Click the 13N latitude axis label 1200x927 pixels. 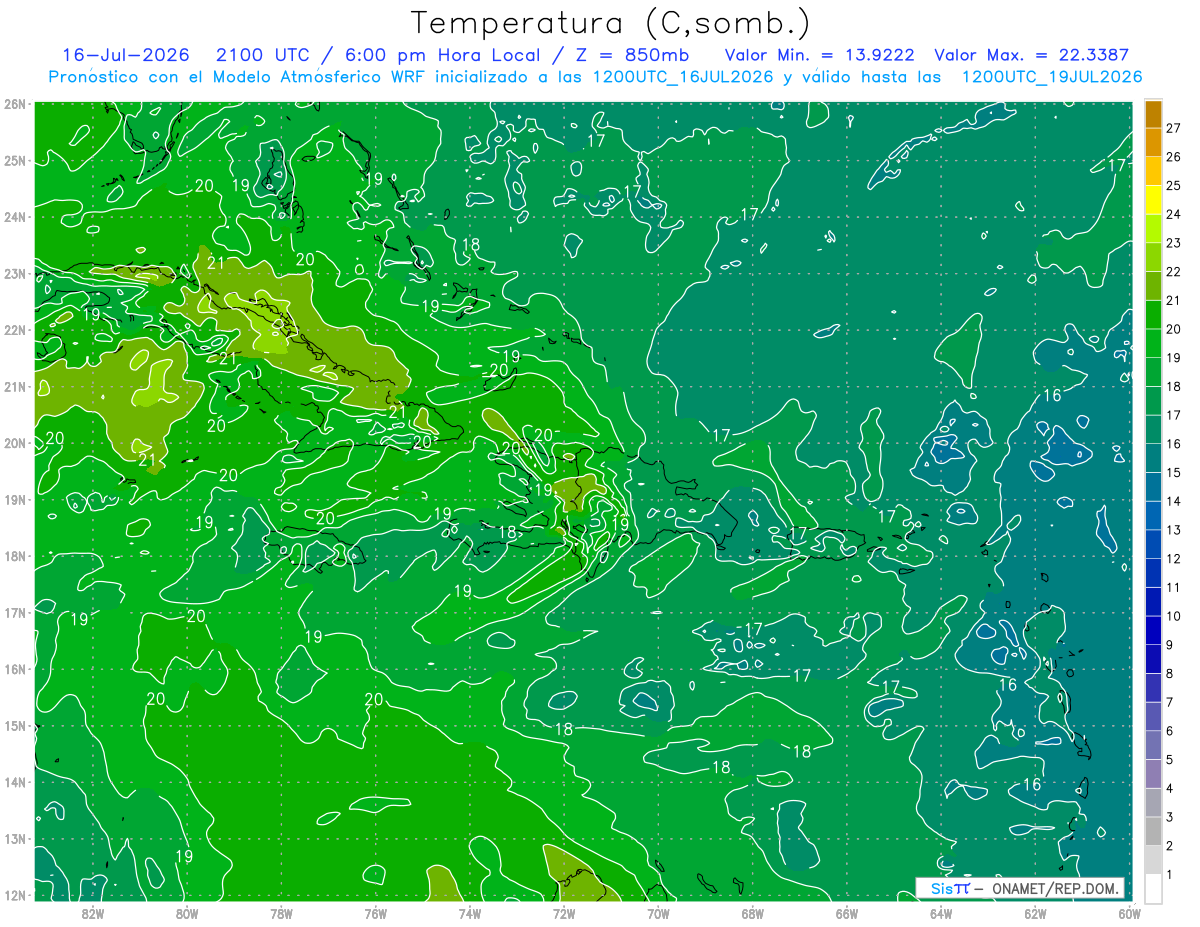coord(14,838)
